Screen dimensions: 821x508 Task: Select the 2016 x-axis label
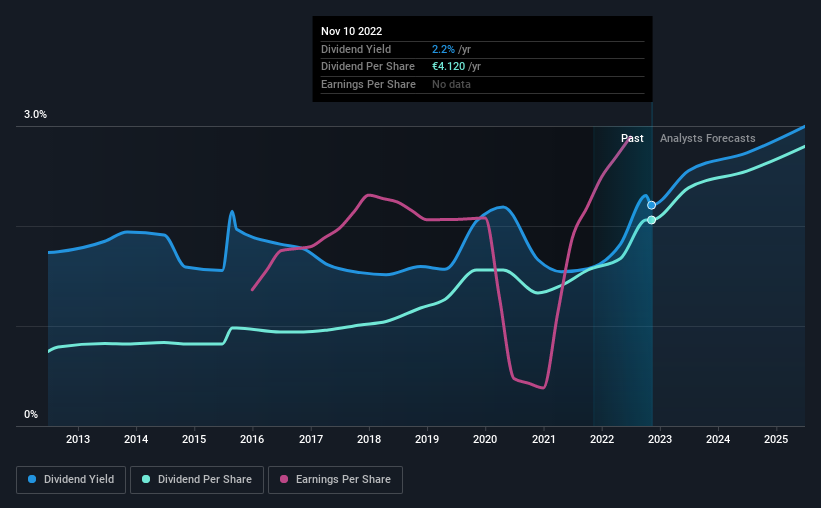252,439
